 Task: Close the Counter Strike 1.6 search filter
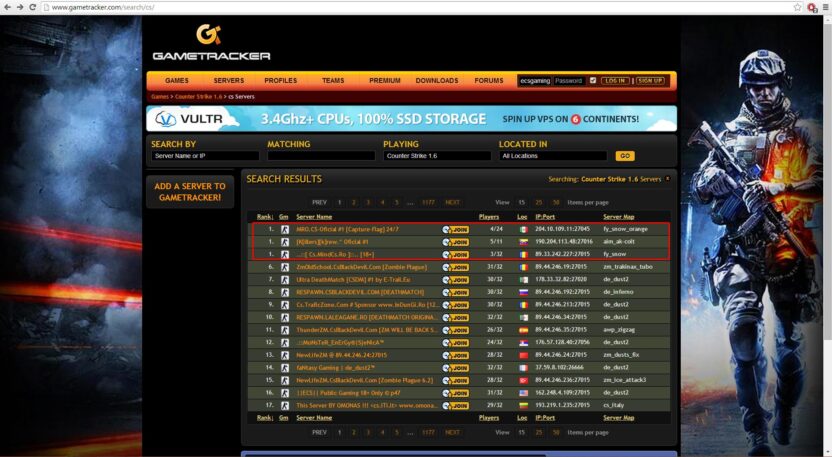(668, 179)
